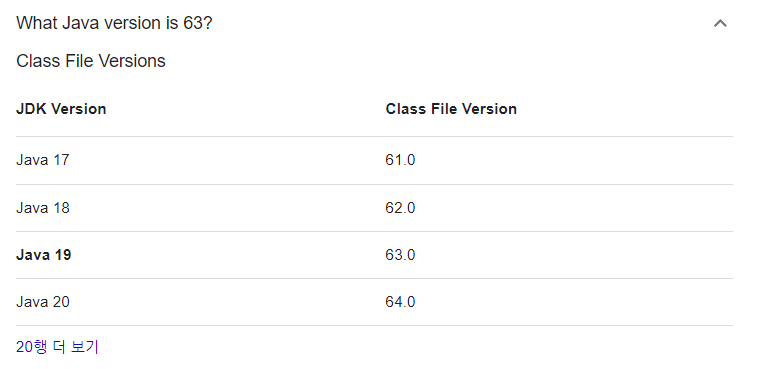Click the word 'Java' in the question
Screen dimensions: 759x369
pyautogui.click(x=79, y=23)
